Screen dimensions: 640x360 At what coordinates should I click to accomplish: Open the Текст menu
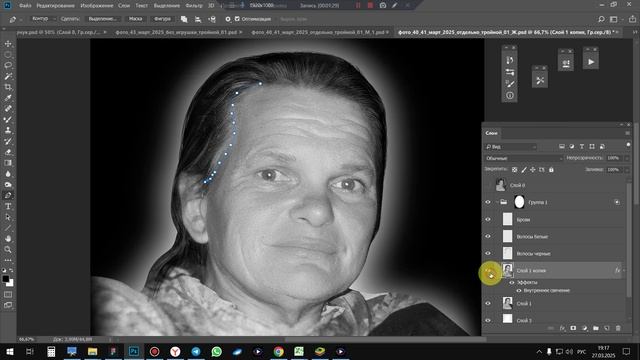tap(141, 6)
